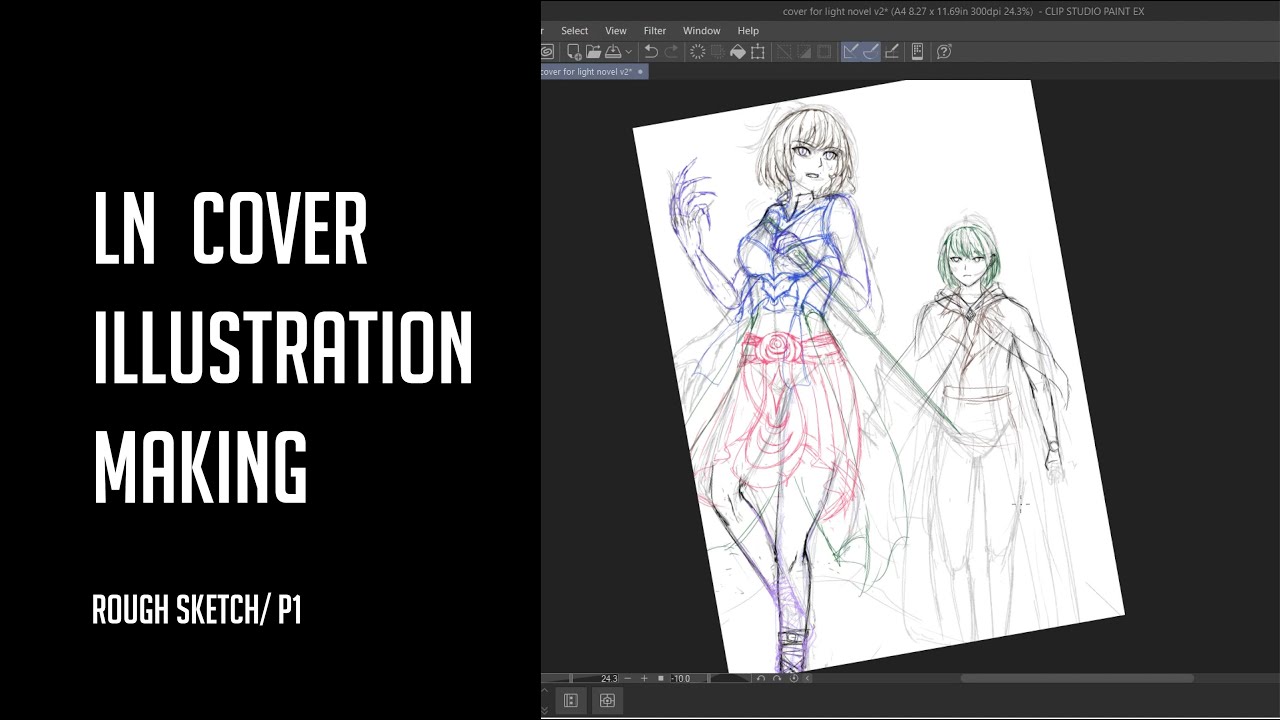Click the bottom palette dock list icon
Screen dimensions: 1280x720
pyautogui.click(x=571, y=700)
